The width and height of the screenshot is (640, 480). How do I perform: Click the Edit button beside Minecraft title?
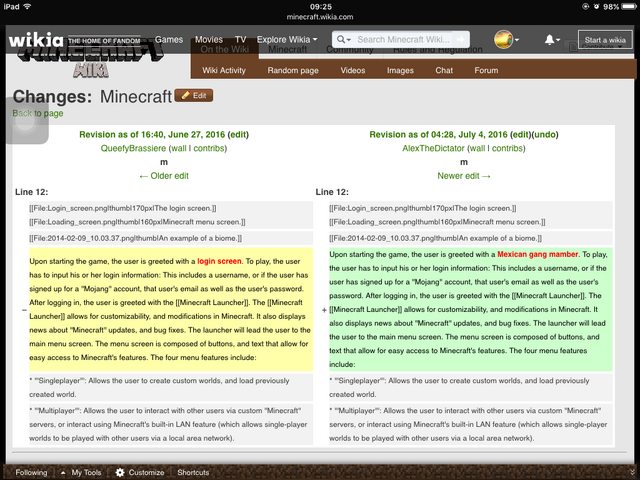tap(193, 95)
